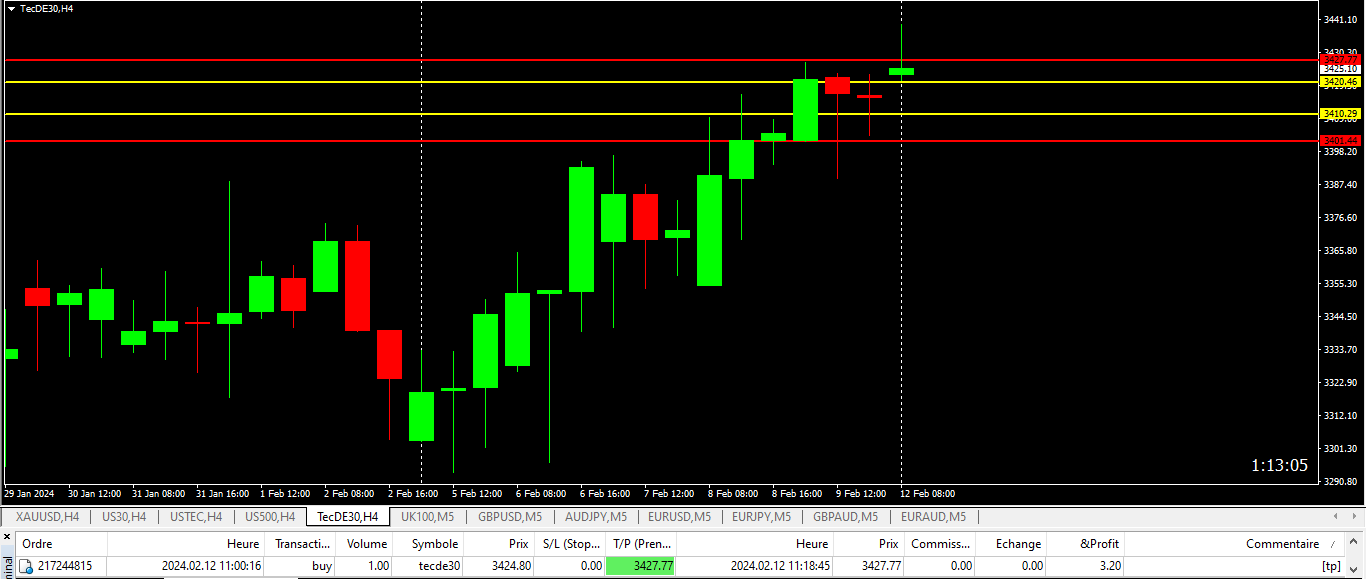This screenshot has height=579, width=1366.
Task: Open the USTEC,H4 chart tab
Action: click(x=196, y=517)
